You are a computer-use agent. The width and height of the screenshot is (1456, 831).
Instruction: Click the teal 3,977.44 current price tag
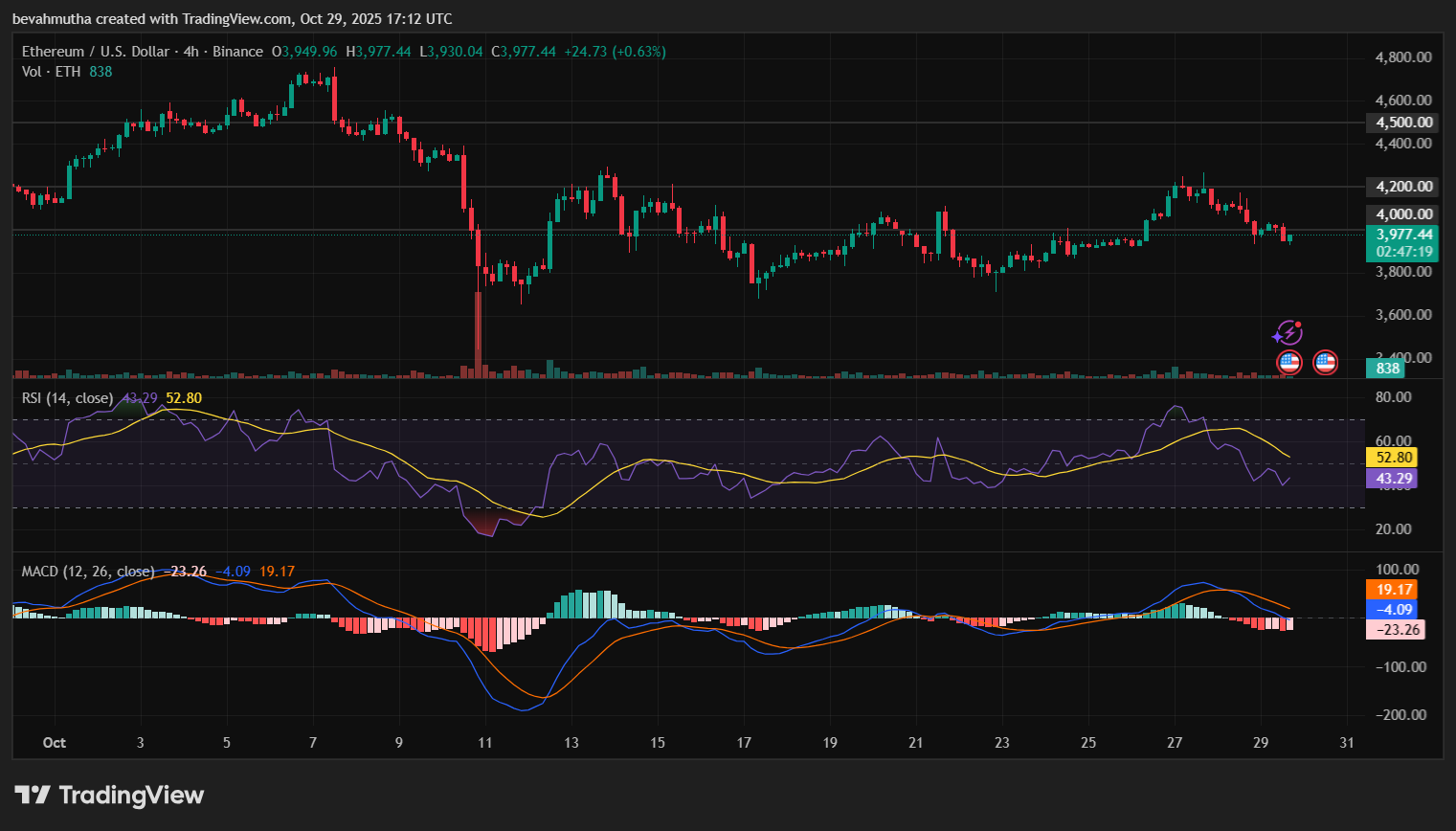(1402, 234)
